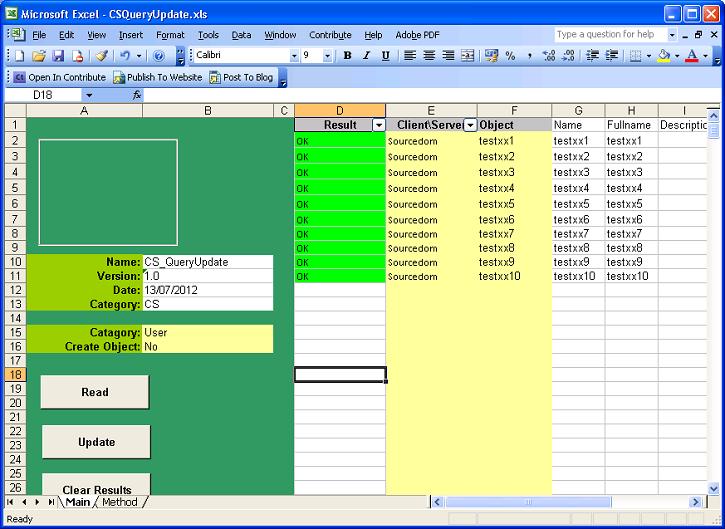Click the Save icon in toolbar
Screen dimensions: 725x529
(x=58, y=56)
